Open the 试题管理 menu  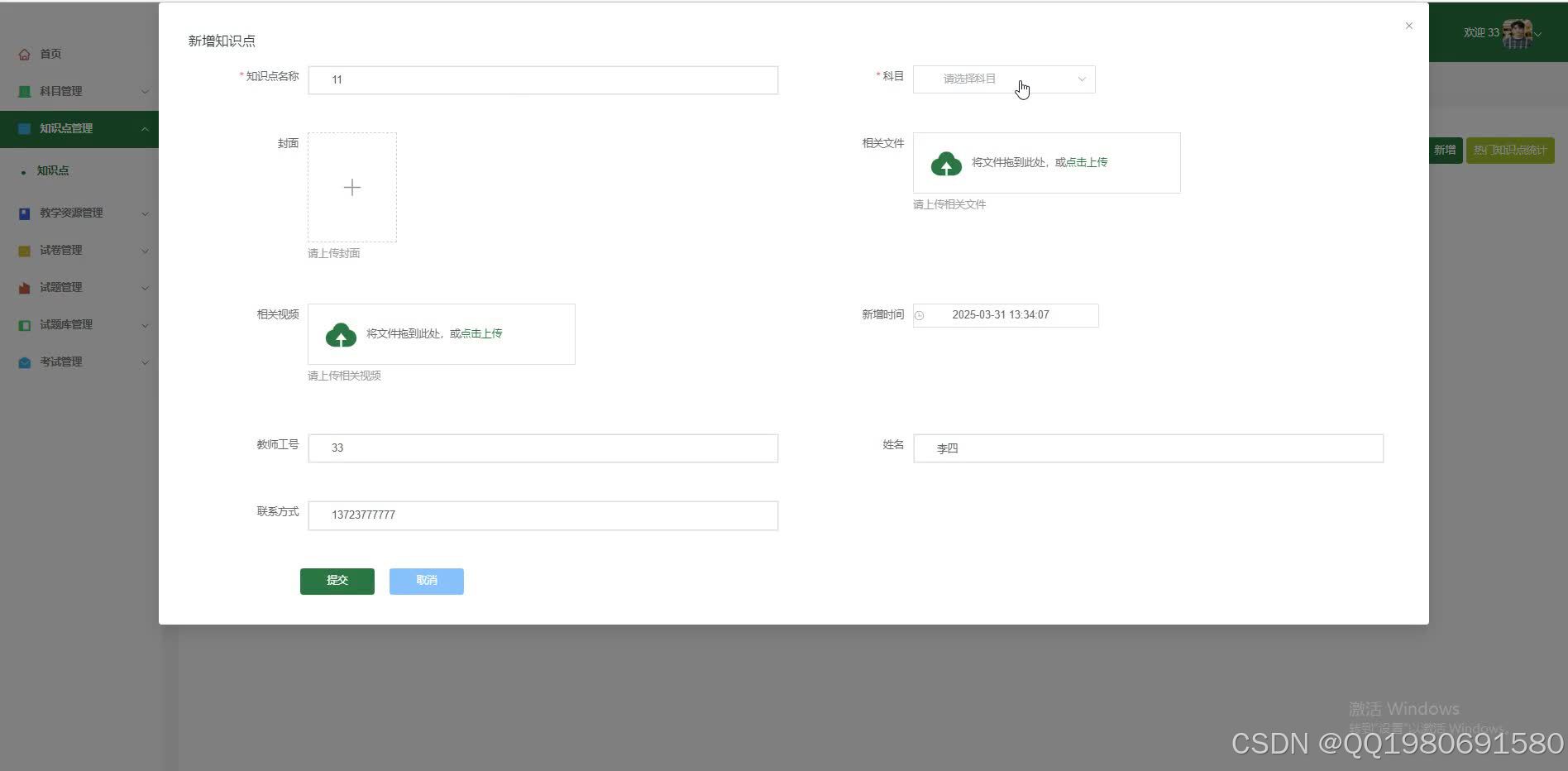click(x=79, y=287)
